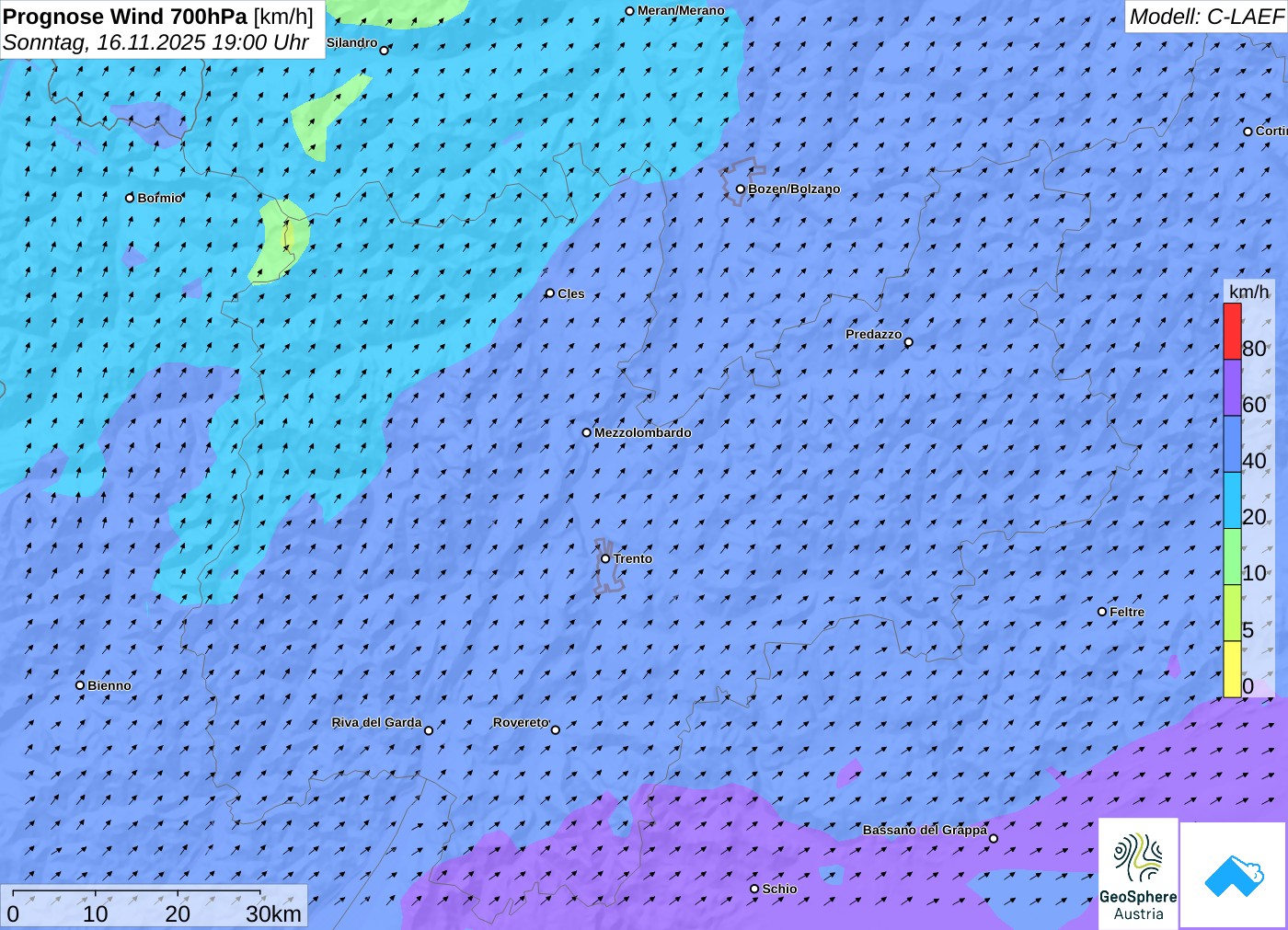
Task: Click the 'Modell: C-LAEF' label
Action: click(1206, 17)
